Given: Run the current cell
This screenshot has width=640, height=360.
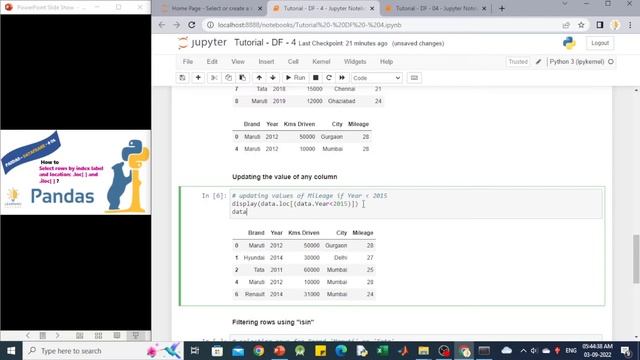Looking at the screenshot, I should click(x=295, y=78).
